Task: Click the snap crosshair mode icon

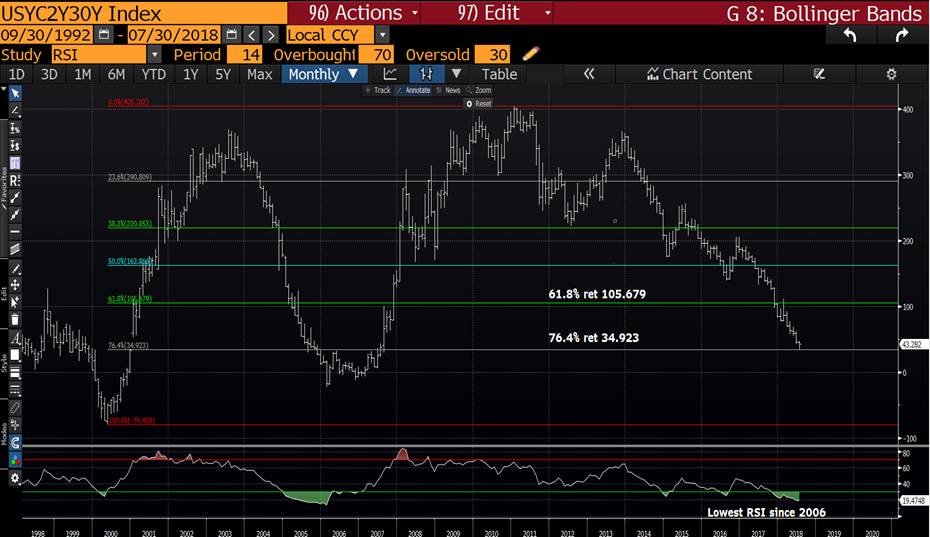Action: click(x=15, y=425)
